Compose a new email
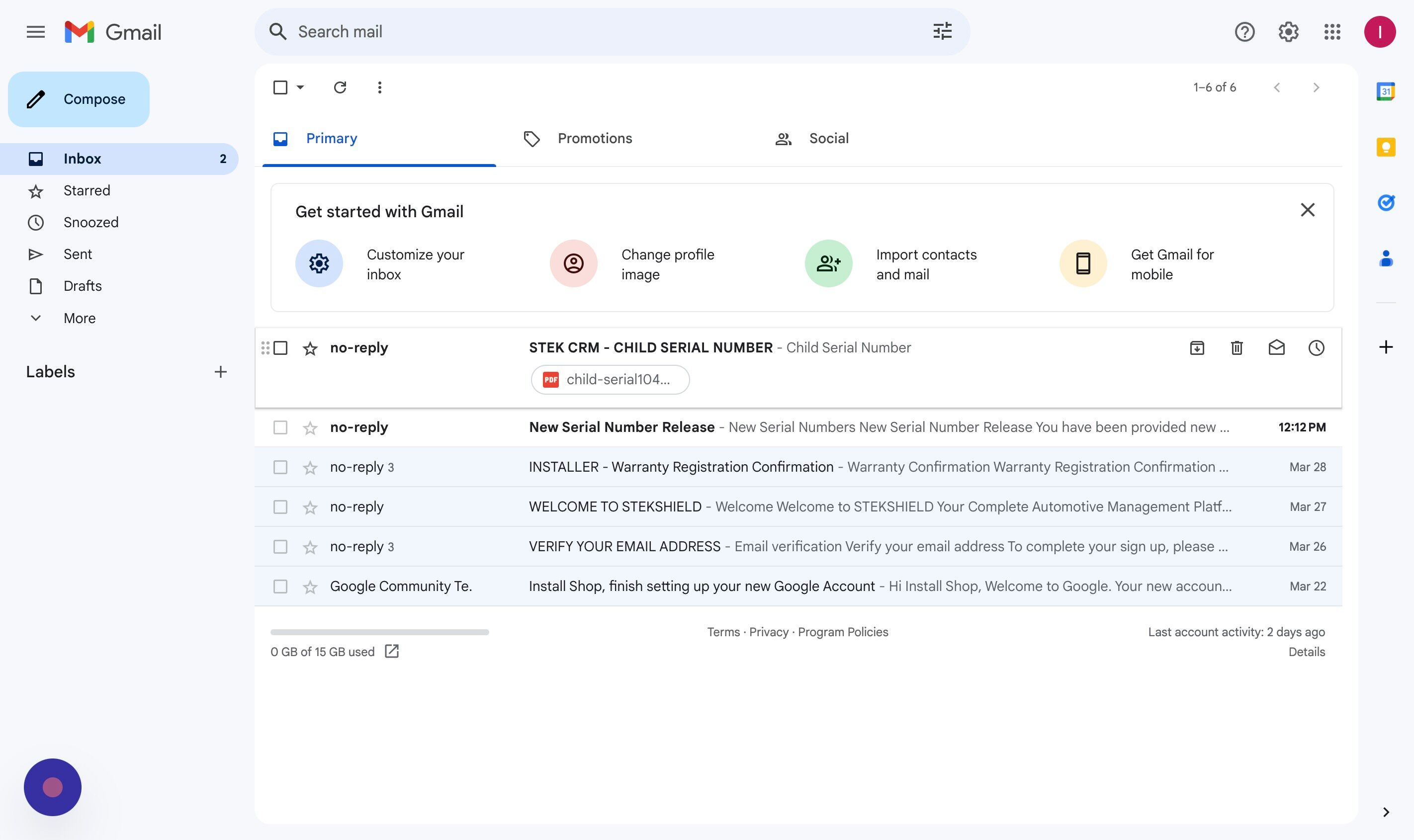The image size is (1414, 840). point(79,99)
